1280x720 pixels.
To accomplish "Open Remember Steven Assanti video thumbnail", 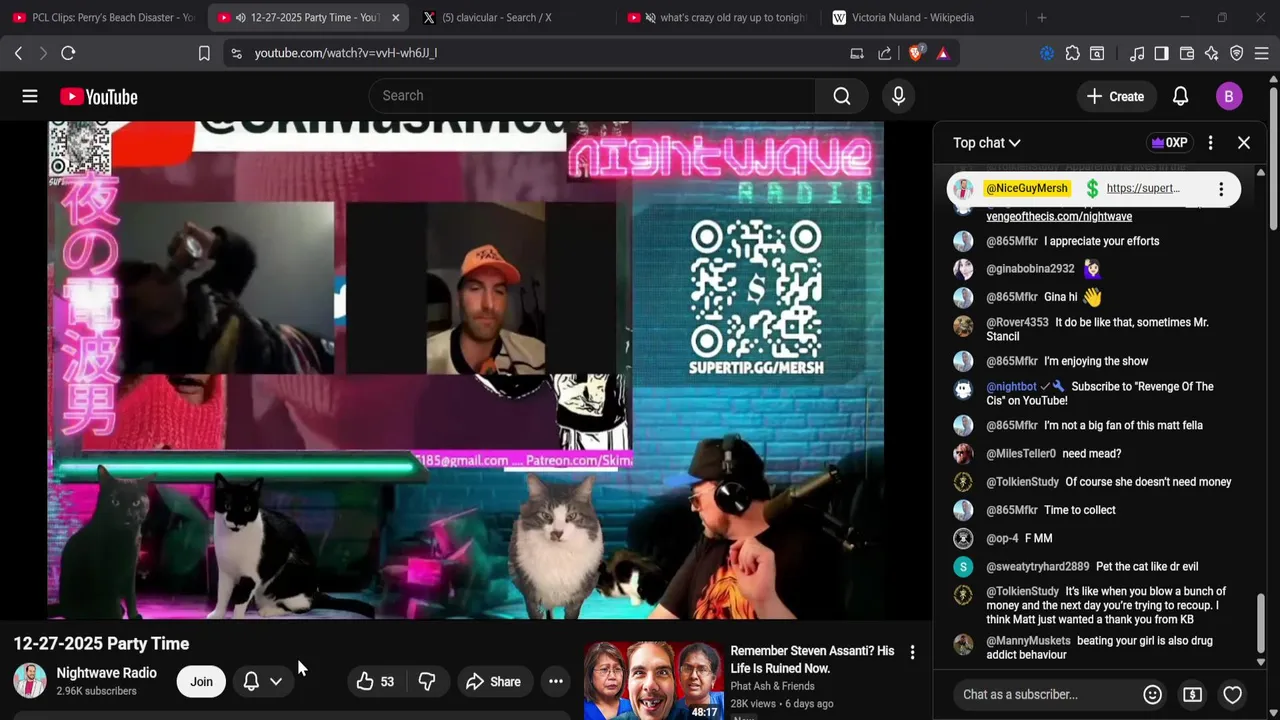I will 653,681.
